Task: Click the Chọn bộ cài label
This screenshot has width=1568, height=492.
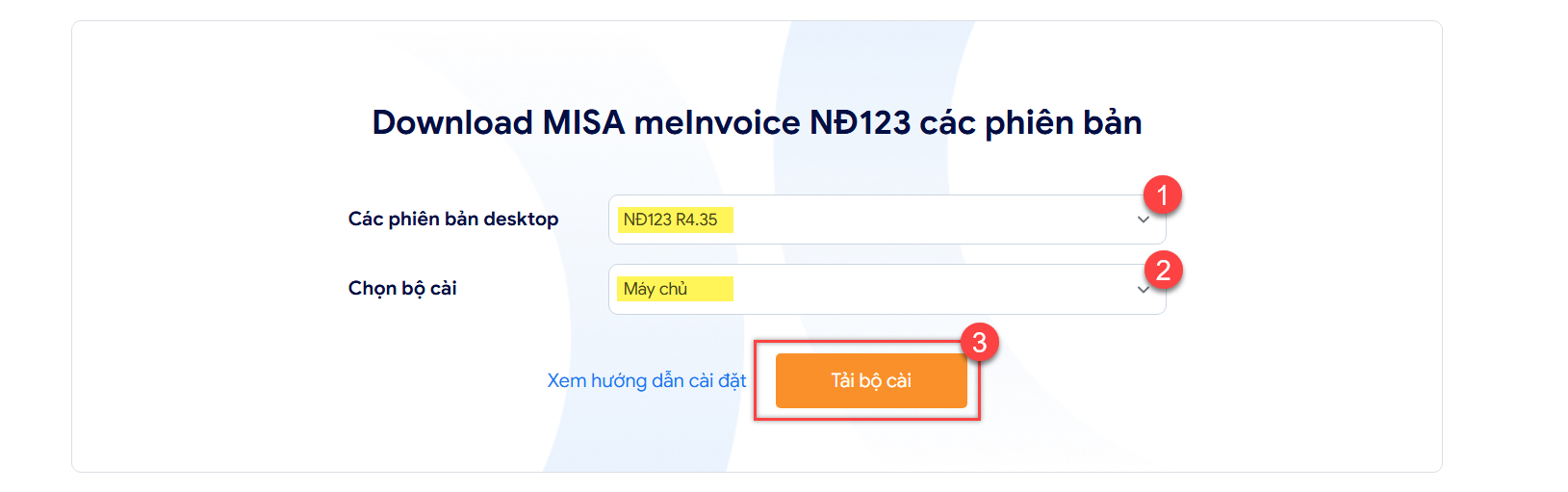Action: (x=402, y=288)
